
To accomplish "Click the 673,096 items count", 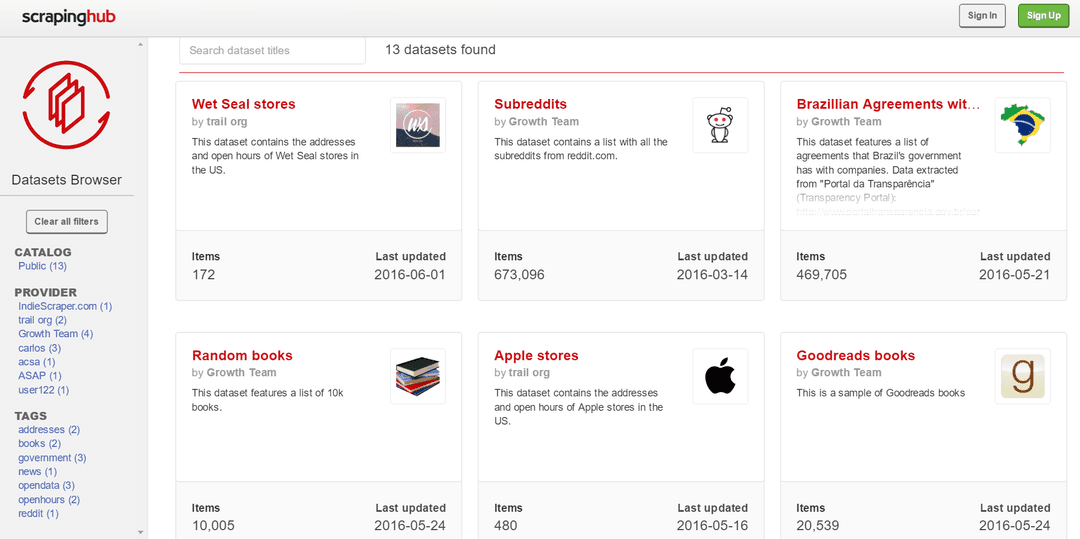I will 519,275.
